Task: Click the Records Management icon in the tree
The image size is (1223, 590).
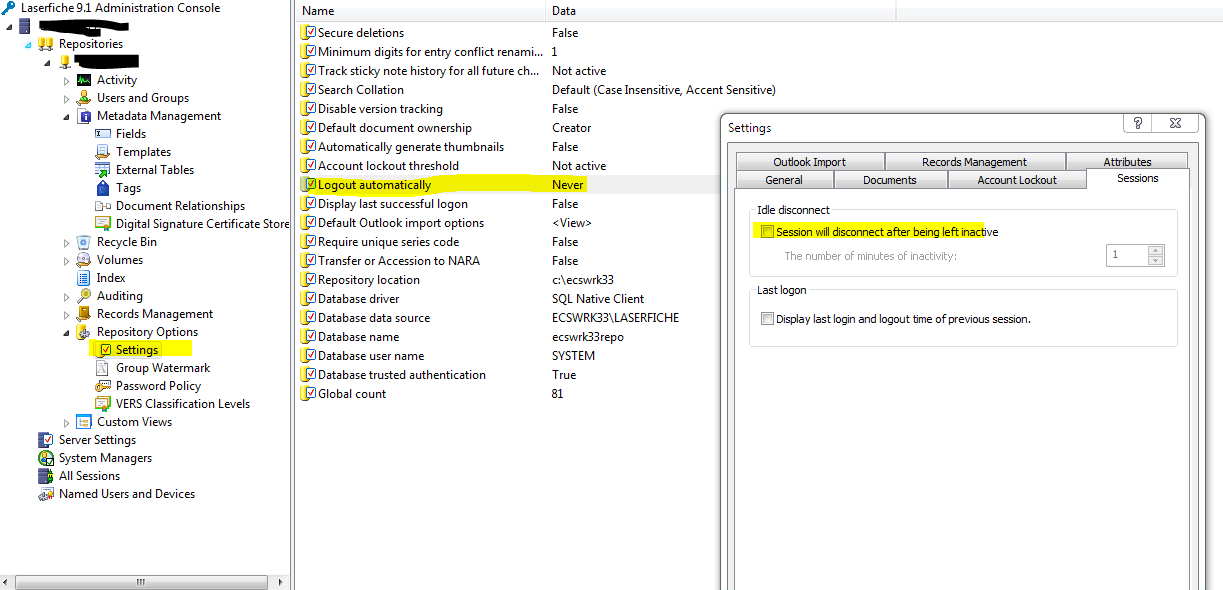Action: point(84,314)
